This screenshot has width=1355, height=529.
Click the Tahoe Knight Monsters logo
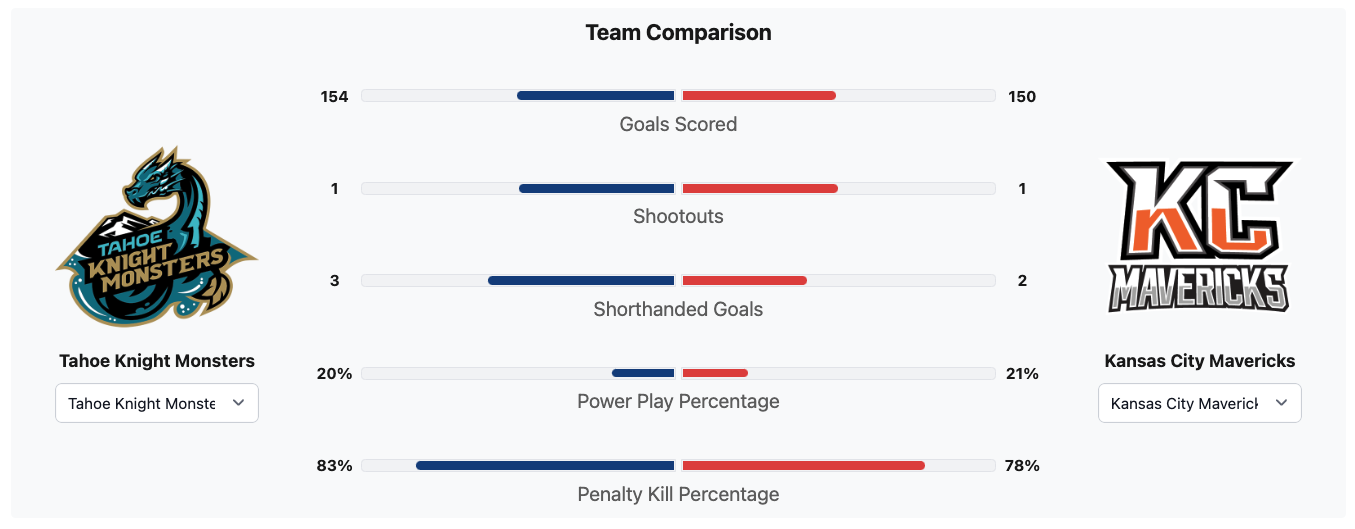point(157,237)
